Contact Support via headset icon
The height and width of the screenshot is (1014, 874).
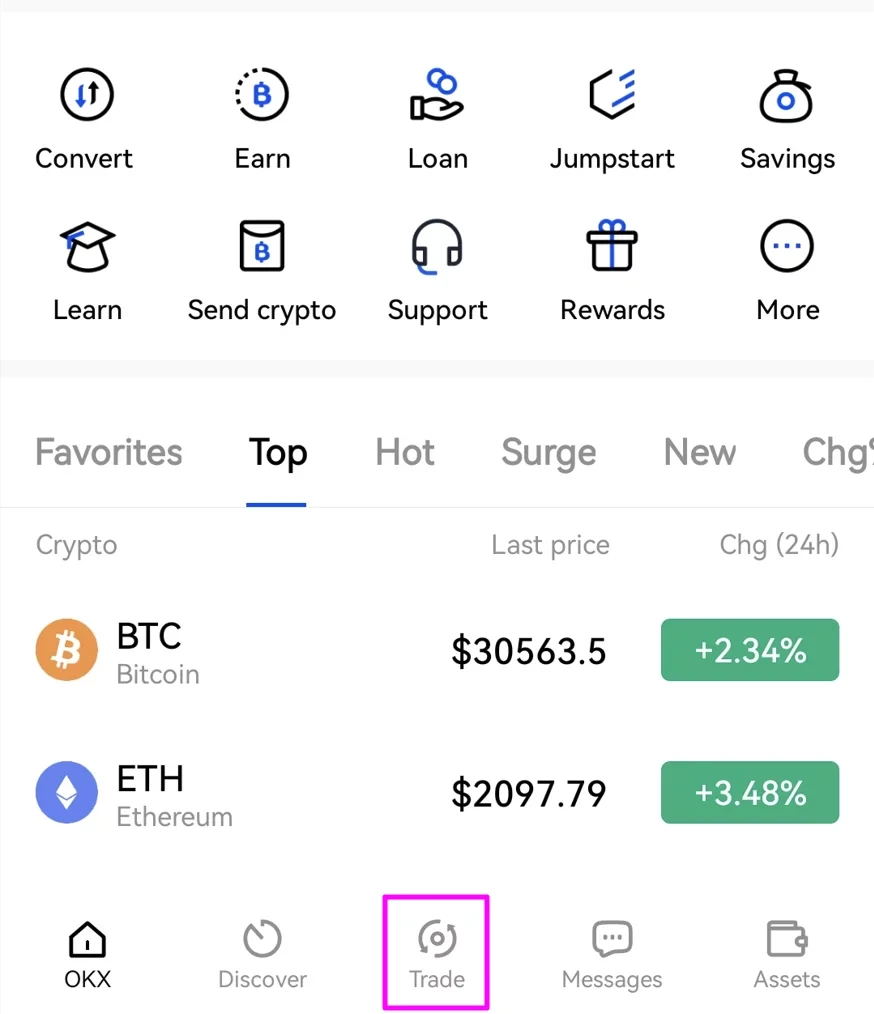437,246
